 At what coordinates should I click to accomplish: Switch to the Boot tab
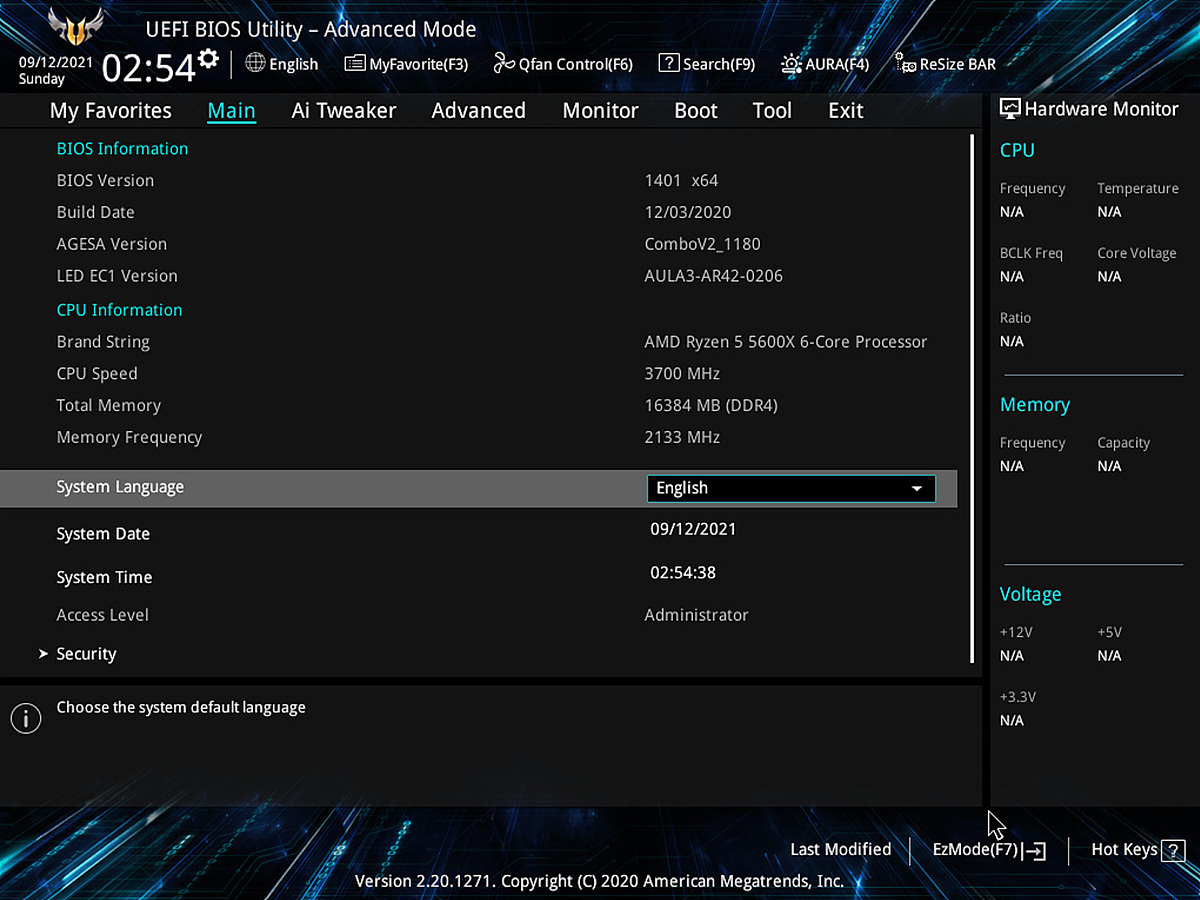pos(696,111)
